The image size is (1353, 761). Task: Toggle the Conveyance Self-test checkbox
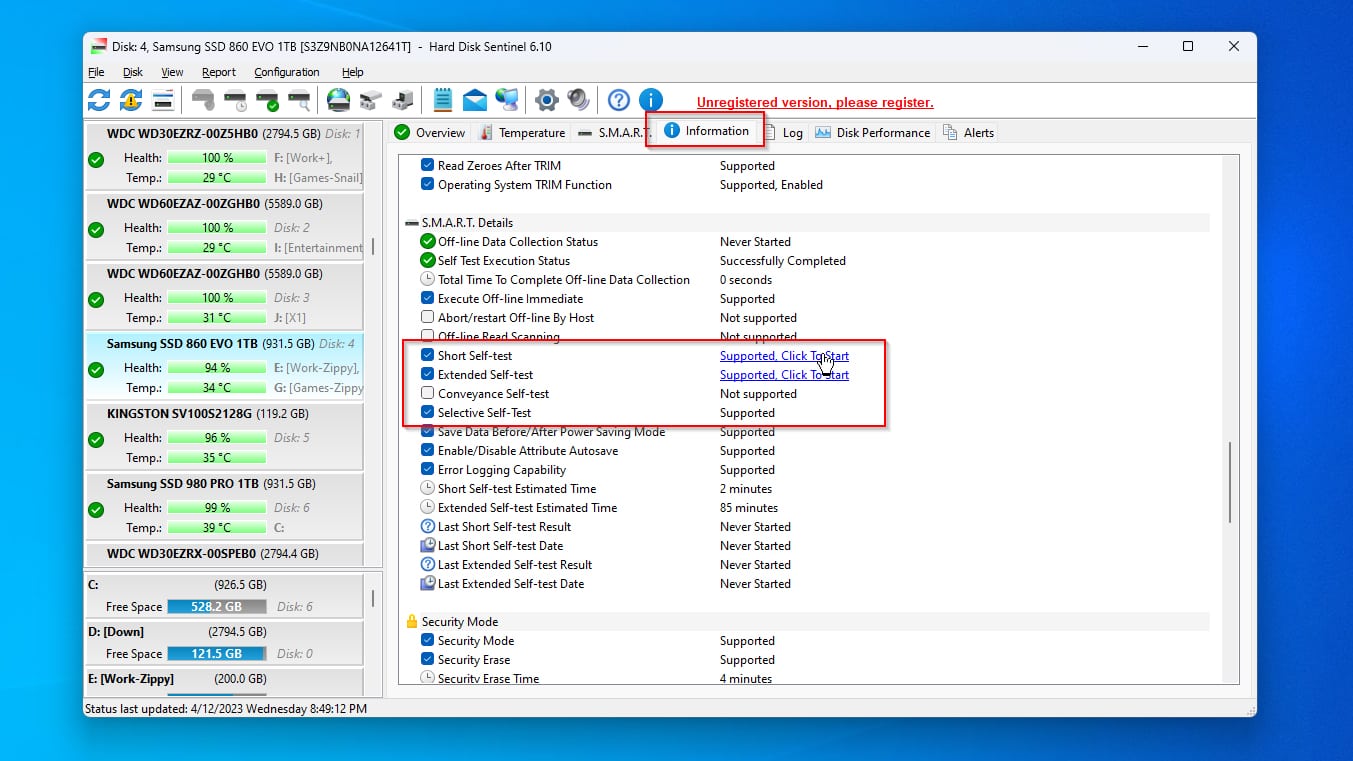tap(428, 394)
